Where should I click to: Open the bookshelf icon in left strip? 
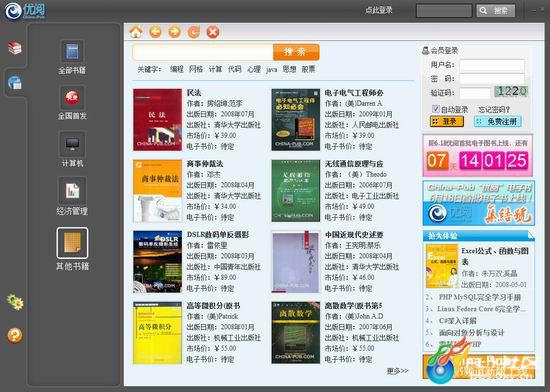click(x=15, y=48)
